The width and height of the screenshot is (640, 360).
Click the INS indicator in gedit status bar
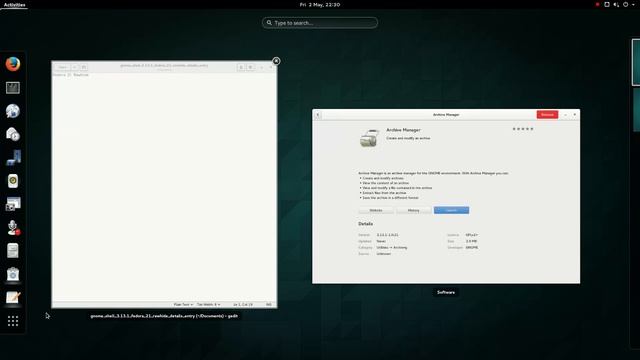tap(269, 304)
